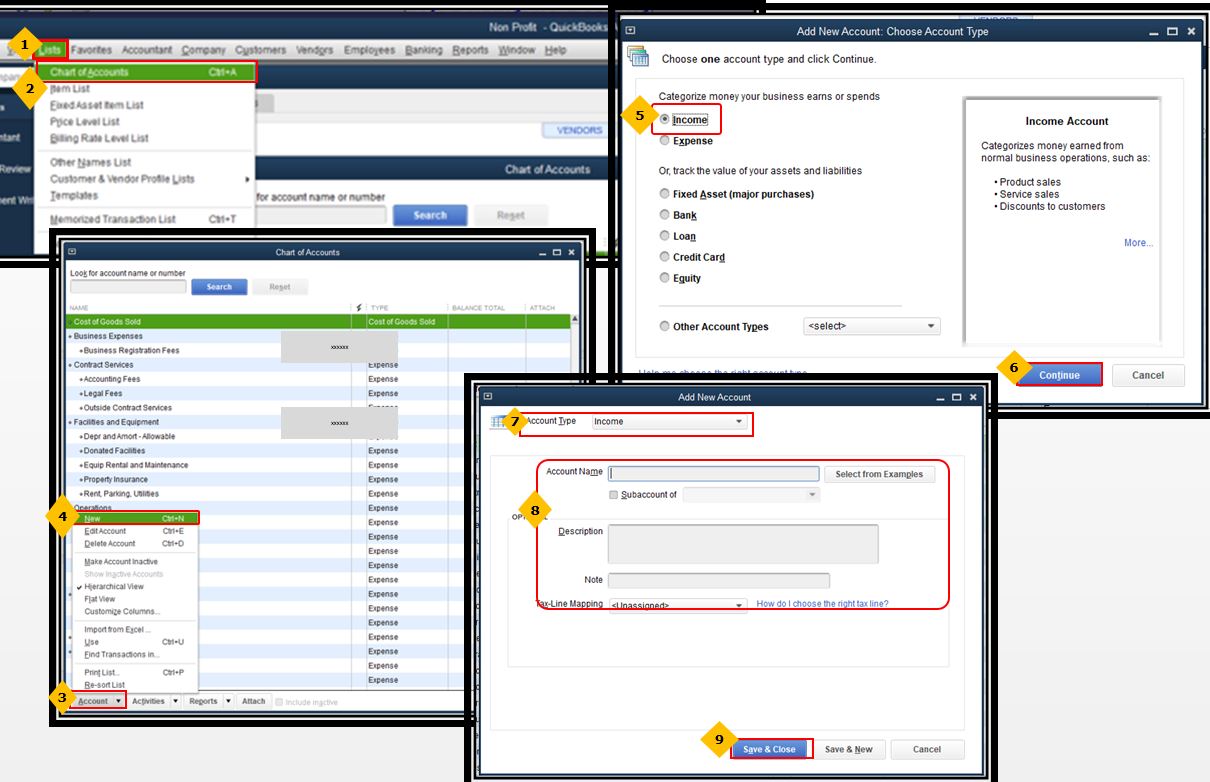Open the Reports dropdown in Chart of Accounts footer
The height and width of the screenshot is (782, 1210).
[x=211, y=701]
